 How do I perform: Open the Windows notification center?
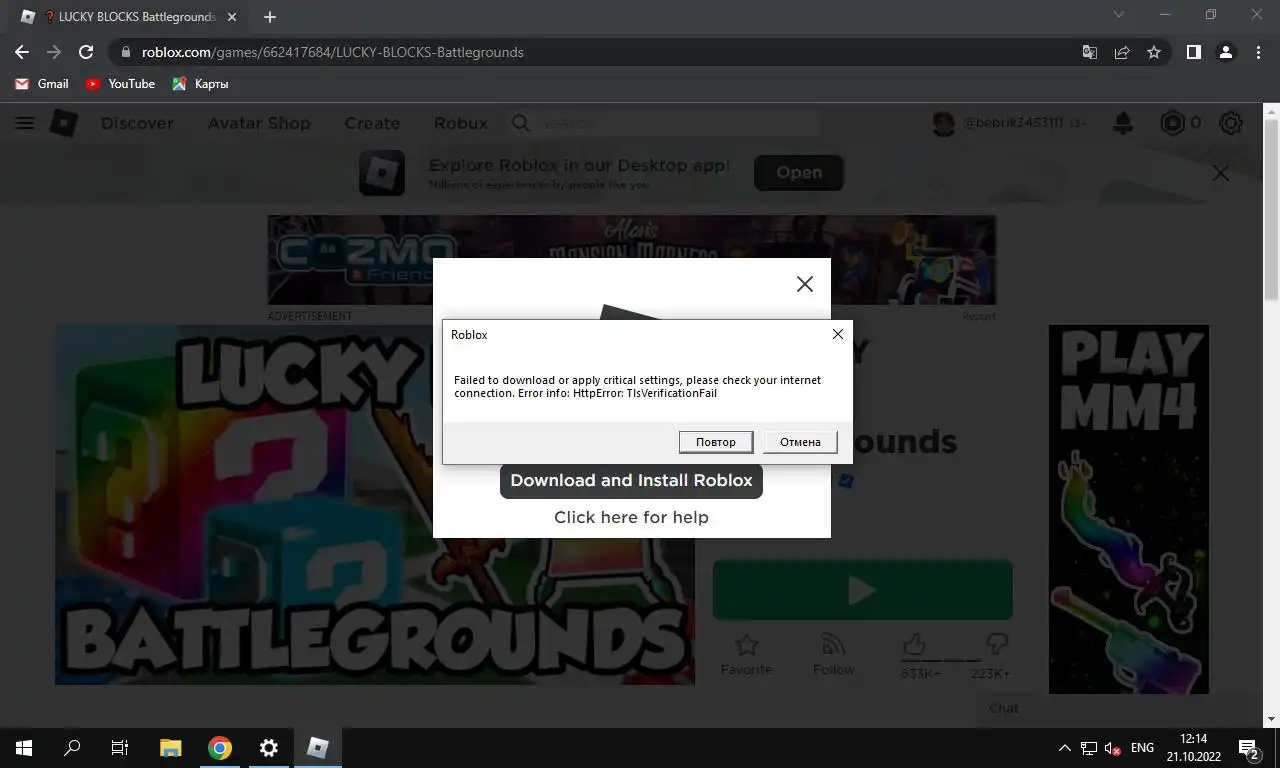click(x=1249, y=748)
